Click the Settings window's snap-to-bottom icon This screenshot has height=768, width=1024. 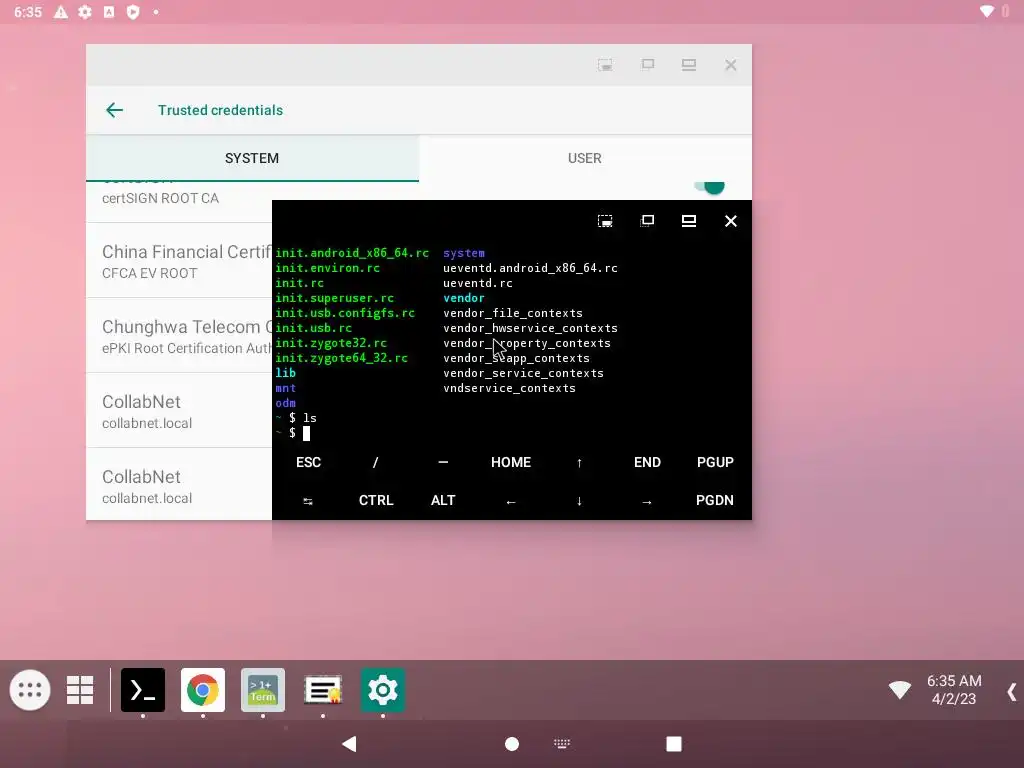(605, 65)
